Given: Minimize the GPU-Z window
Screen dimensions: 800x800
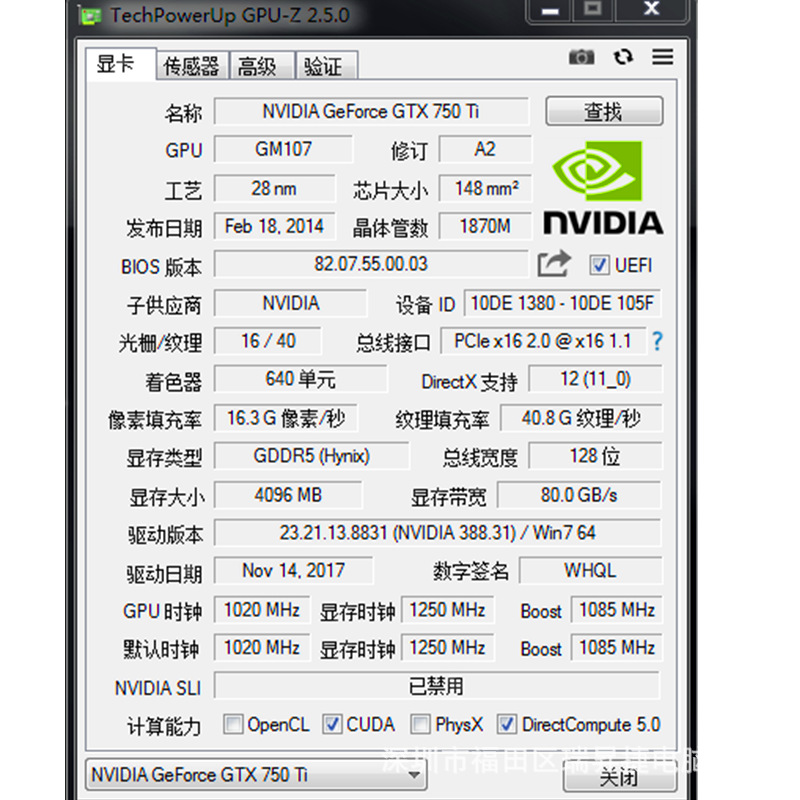Looking at the screenshot, I should [x=550, y=11].
